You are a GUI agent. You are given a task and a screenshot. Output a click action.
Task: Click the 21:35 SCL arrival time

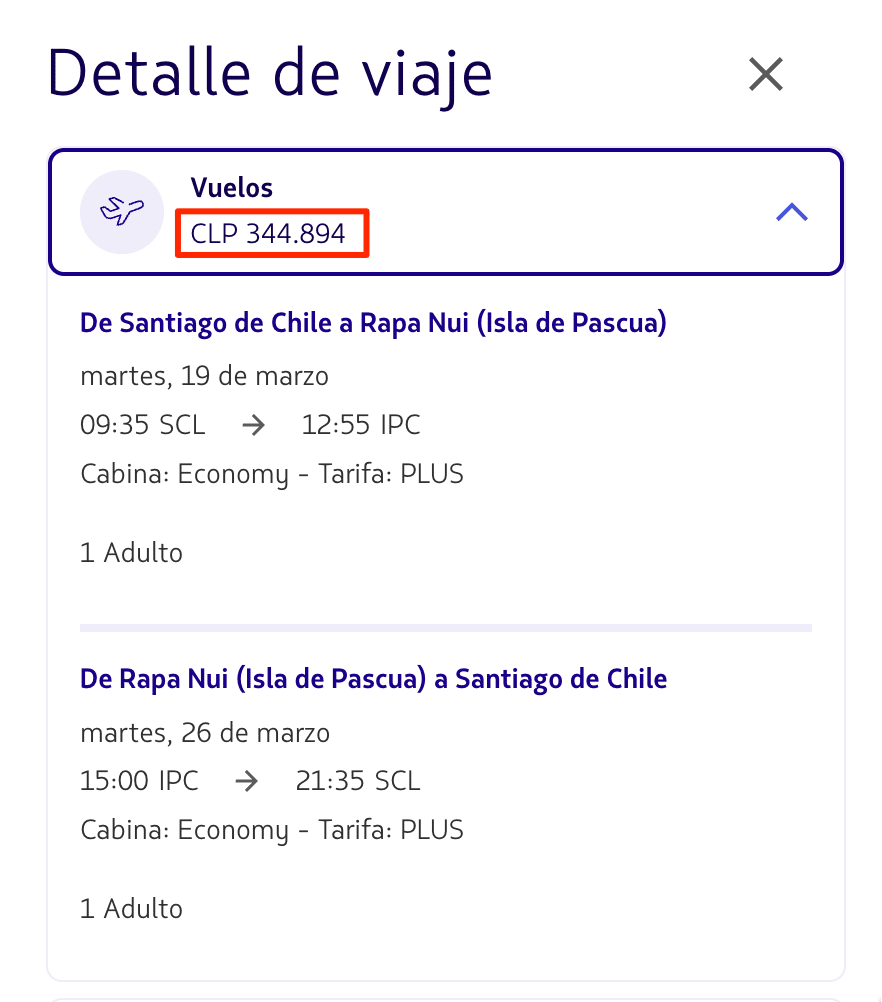pos(358,781)
